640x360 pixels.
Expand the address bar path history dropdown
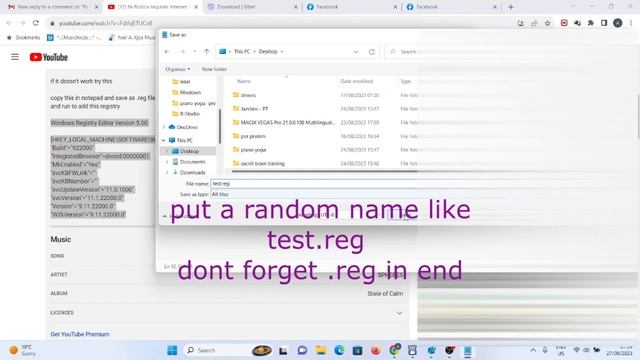[x=356, y=52]
